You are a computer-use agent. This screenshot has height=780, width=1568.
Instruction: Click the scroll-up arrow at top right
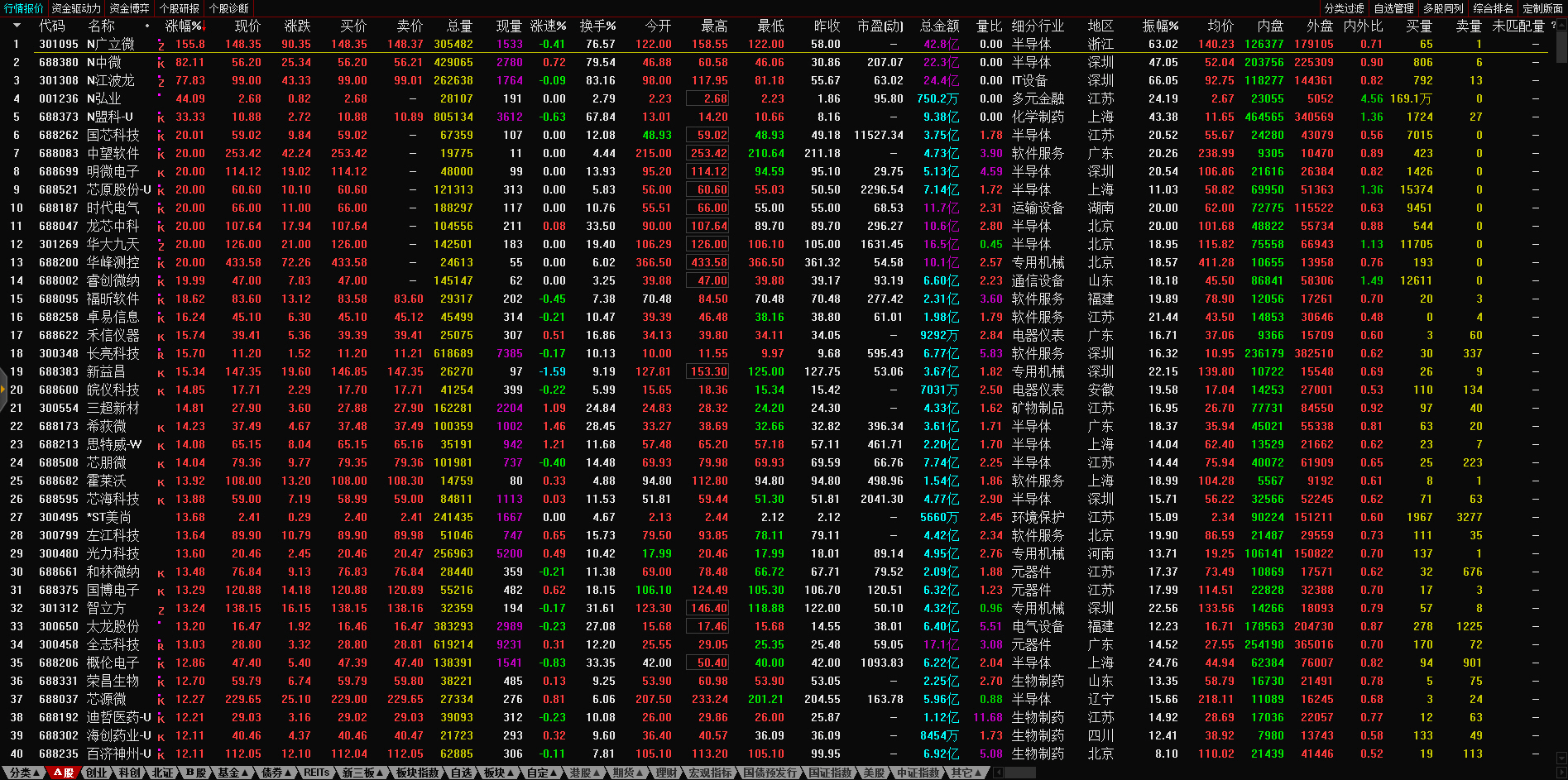1561,24
